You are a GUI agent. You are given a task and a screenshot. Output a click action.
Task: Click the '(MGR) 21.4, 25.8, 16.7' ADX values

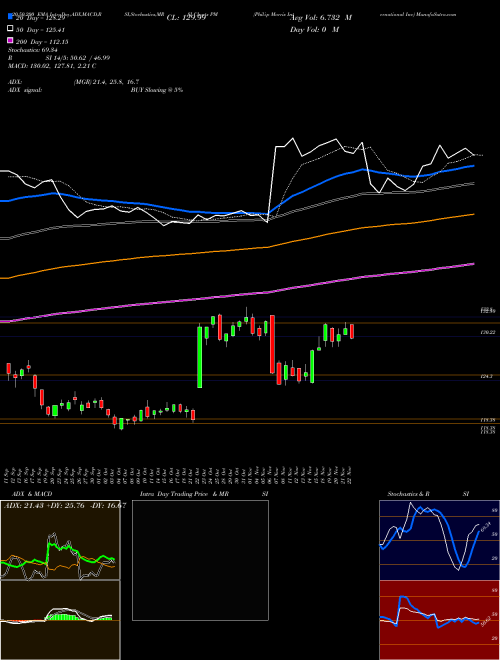click(106, 82)
